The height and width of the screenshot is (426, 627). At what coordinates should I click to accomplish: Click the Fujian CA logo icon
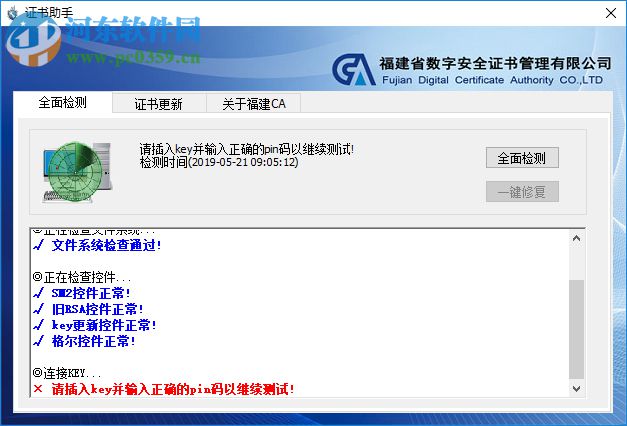[354, 70]
